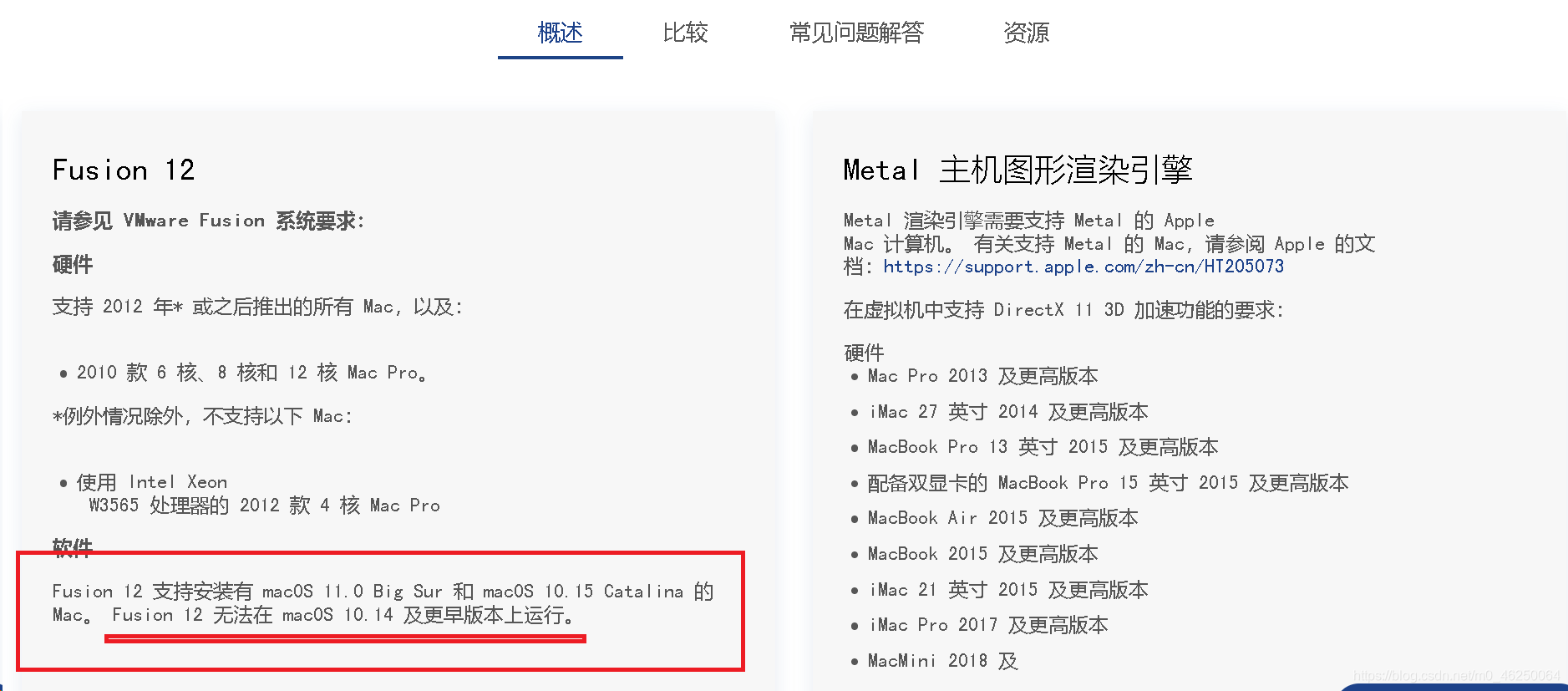Click the iMac 27 英寸 2014 bullet
1568x691 pixels.
coord(1007,412)
